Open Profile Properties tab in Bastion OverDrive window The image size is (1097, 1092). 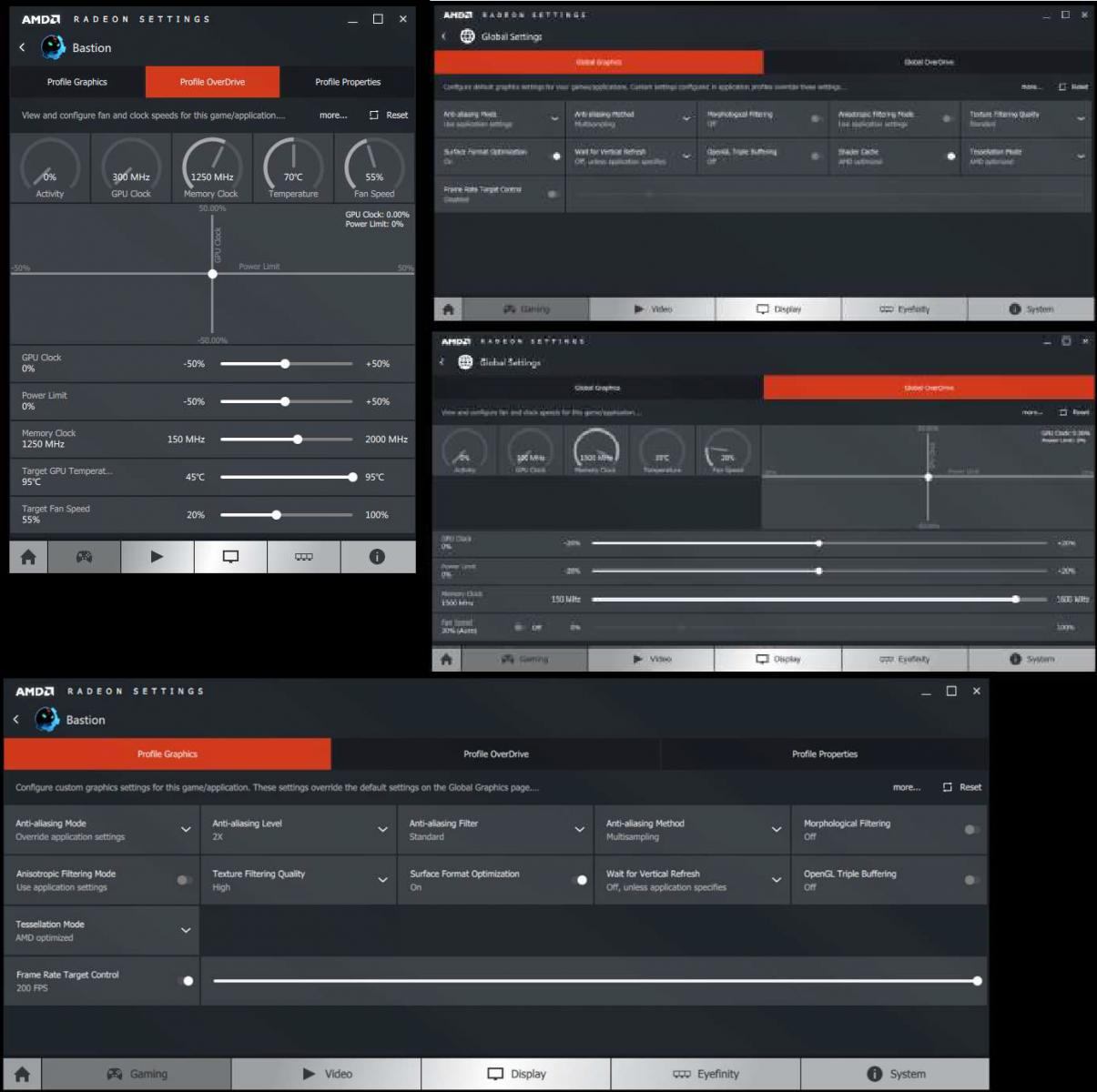click(x=348, y=82)
